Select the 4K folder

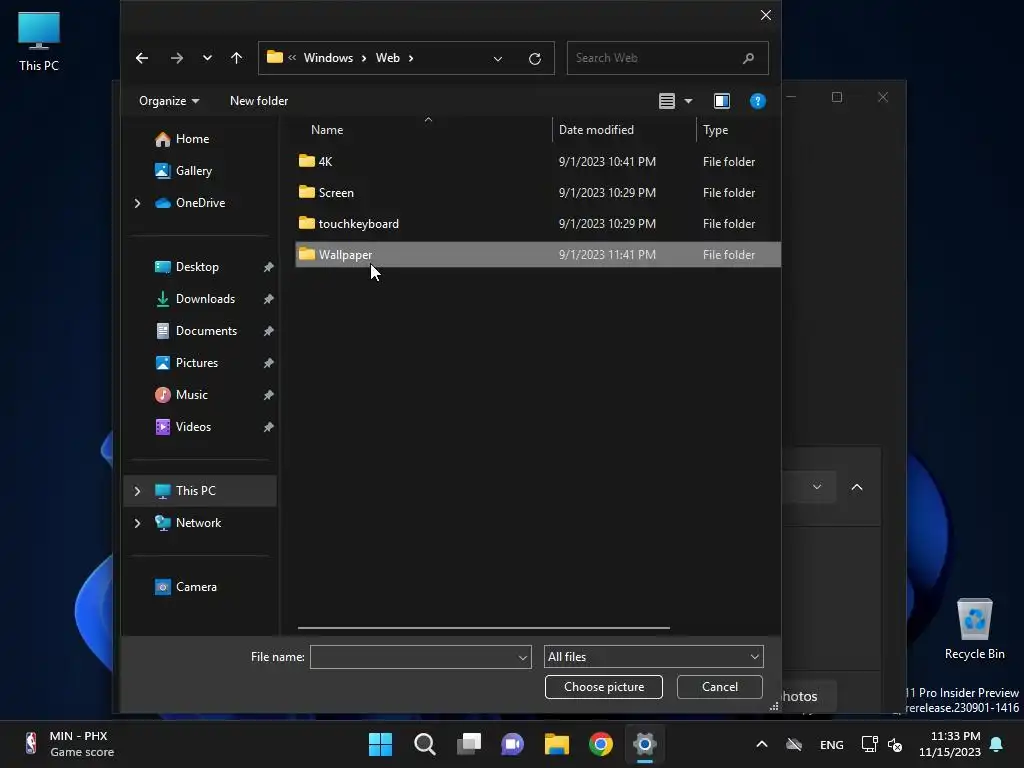[538, 161]
